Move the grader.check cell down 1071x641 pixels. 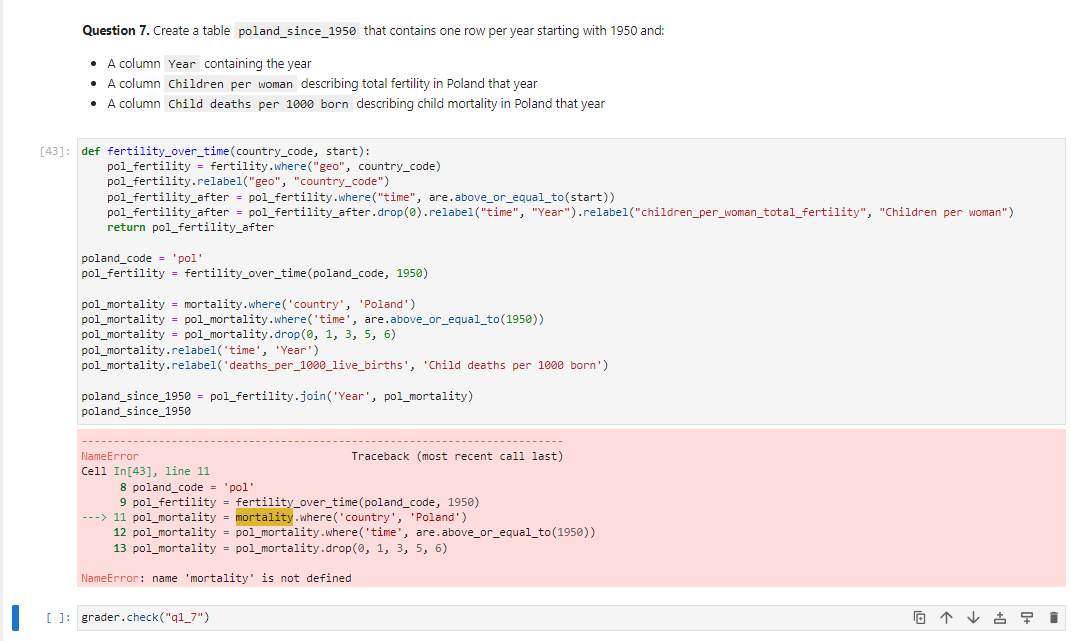coord(973,618)
